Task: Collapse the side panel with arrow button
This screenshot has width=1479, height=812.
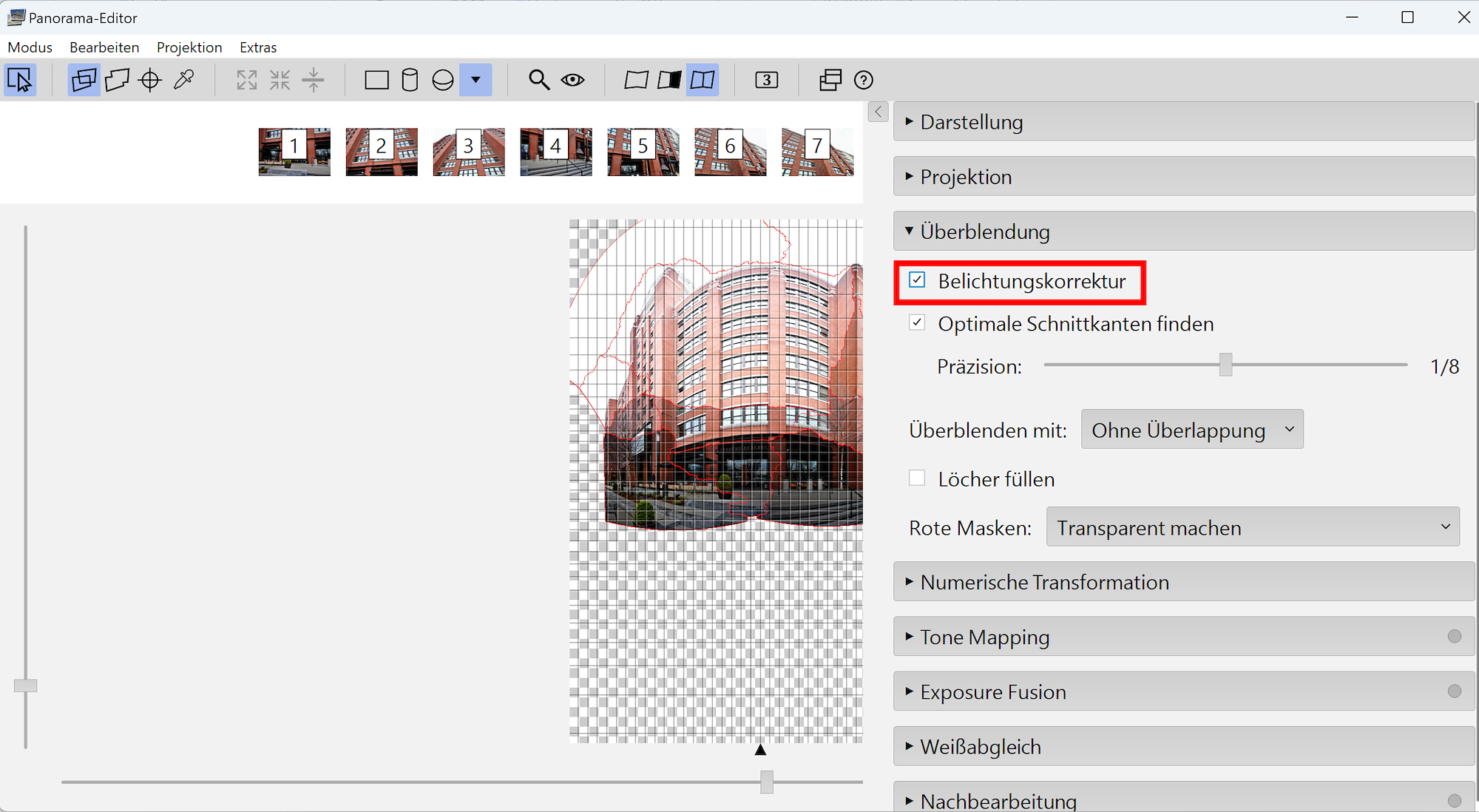Action: pos(878,112)
